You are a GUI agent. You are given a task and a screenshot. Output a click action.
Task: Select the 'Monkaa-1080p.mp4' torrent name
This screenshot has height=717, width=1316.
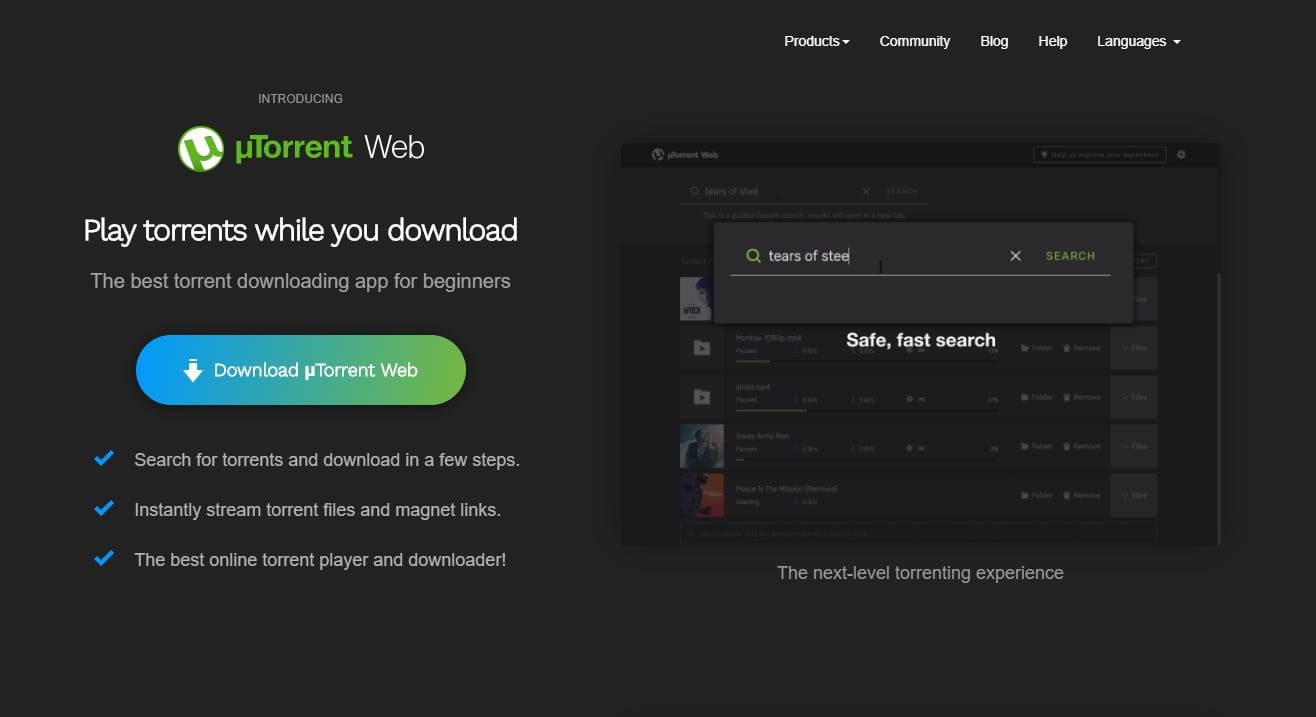click(x=769, y=338)
